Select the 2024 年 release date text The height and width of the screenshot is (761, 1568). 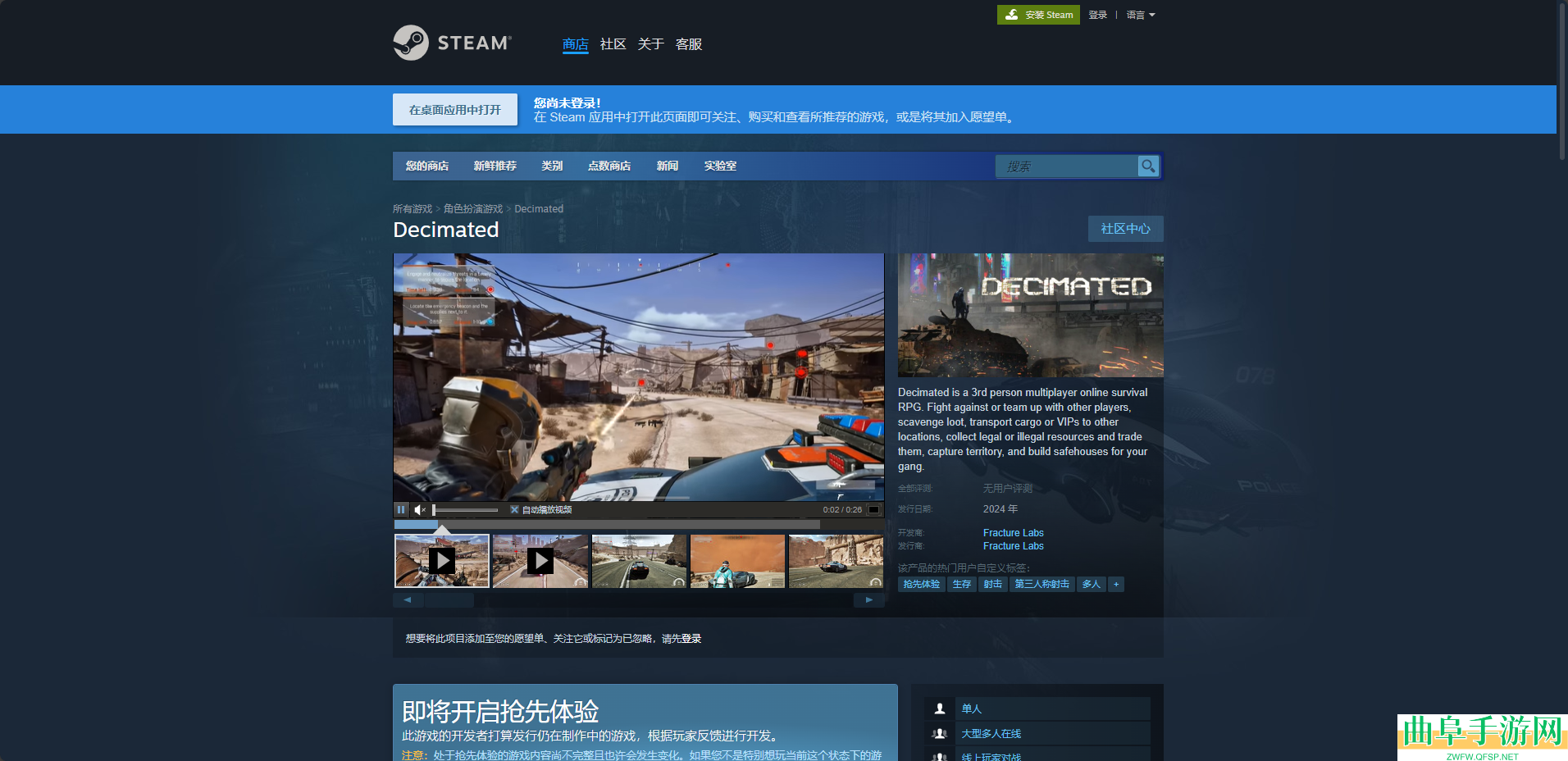click(x=1001, y=509)
